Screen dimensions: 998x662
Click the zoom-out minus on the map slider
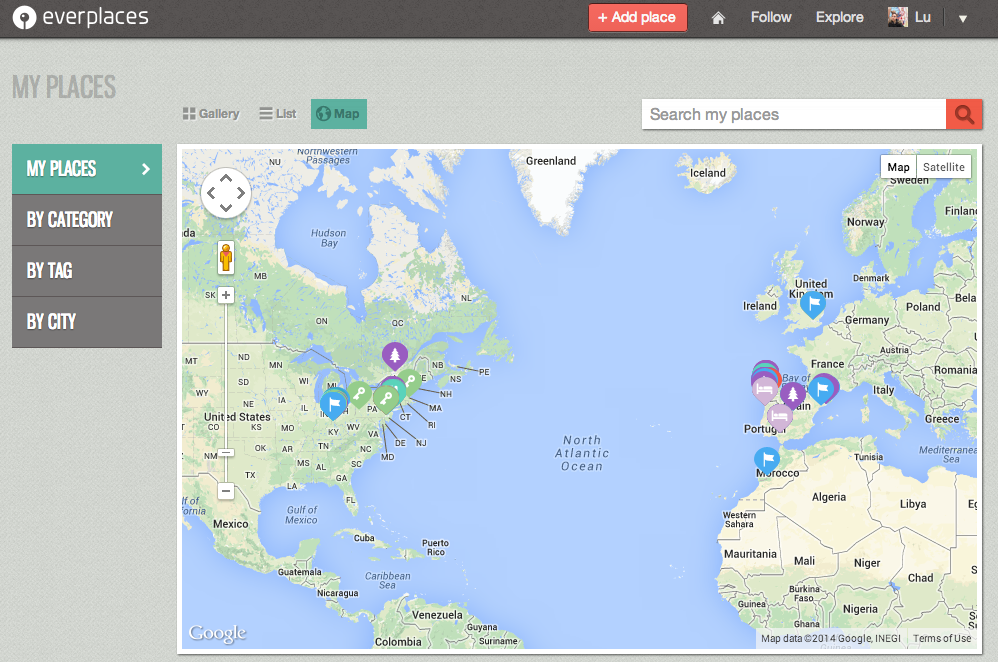226,491
